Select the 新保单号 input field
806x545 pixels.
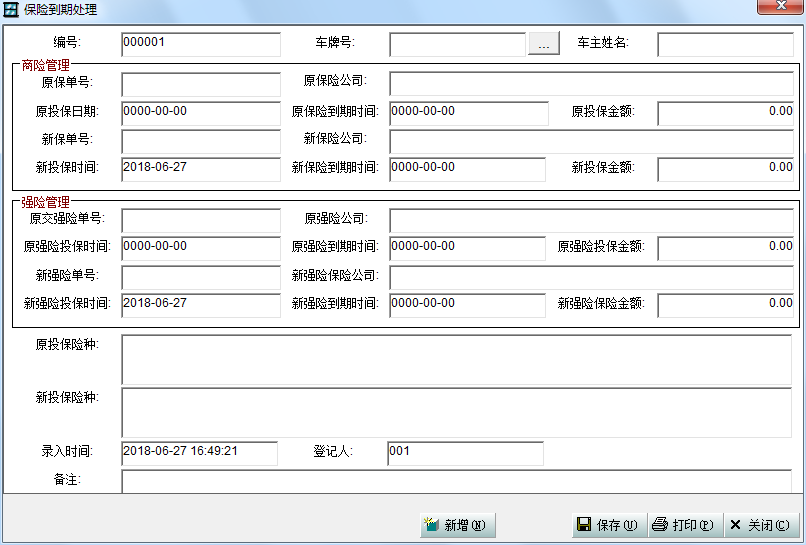201,141
